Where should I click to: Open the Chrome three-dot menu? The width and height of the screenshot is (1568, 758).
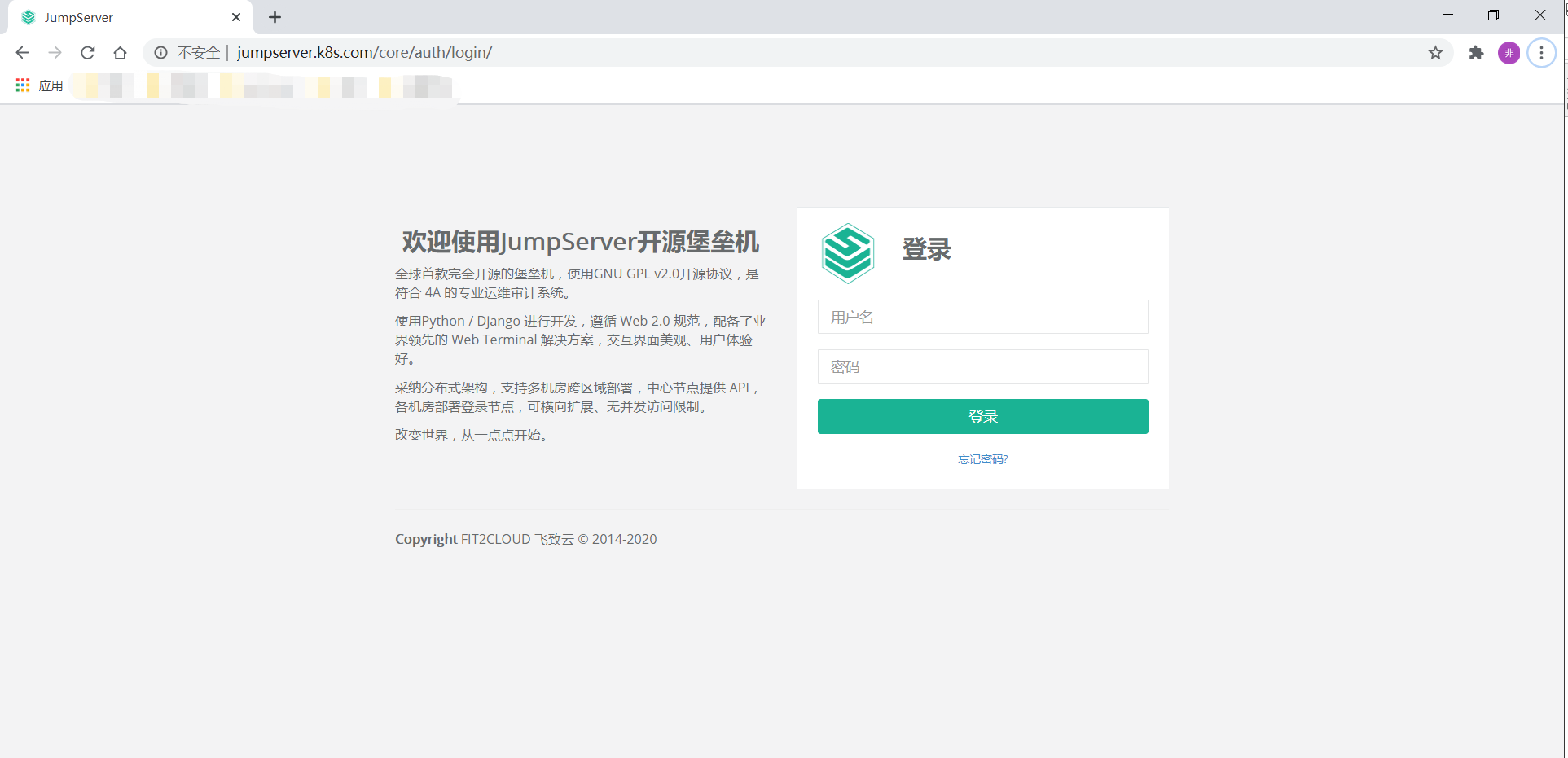pos(1541,53)
